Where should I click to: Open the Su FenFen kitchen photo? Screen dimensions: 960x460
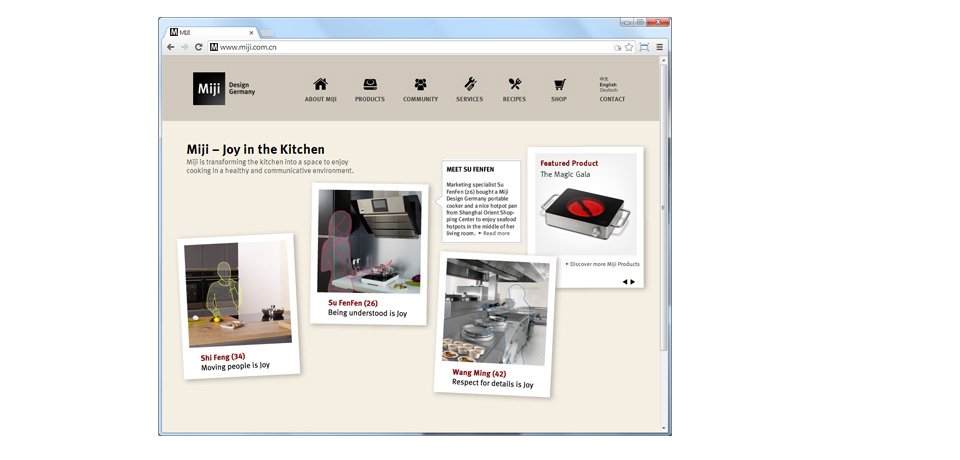tap(369, 241)
